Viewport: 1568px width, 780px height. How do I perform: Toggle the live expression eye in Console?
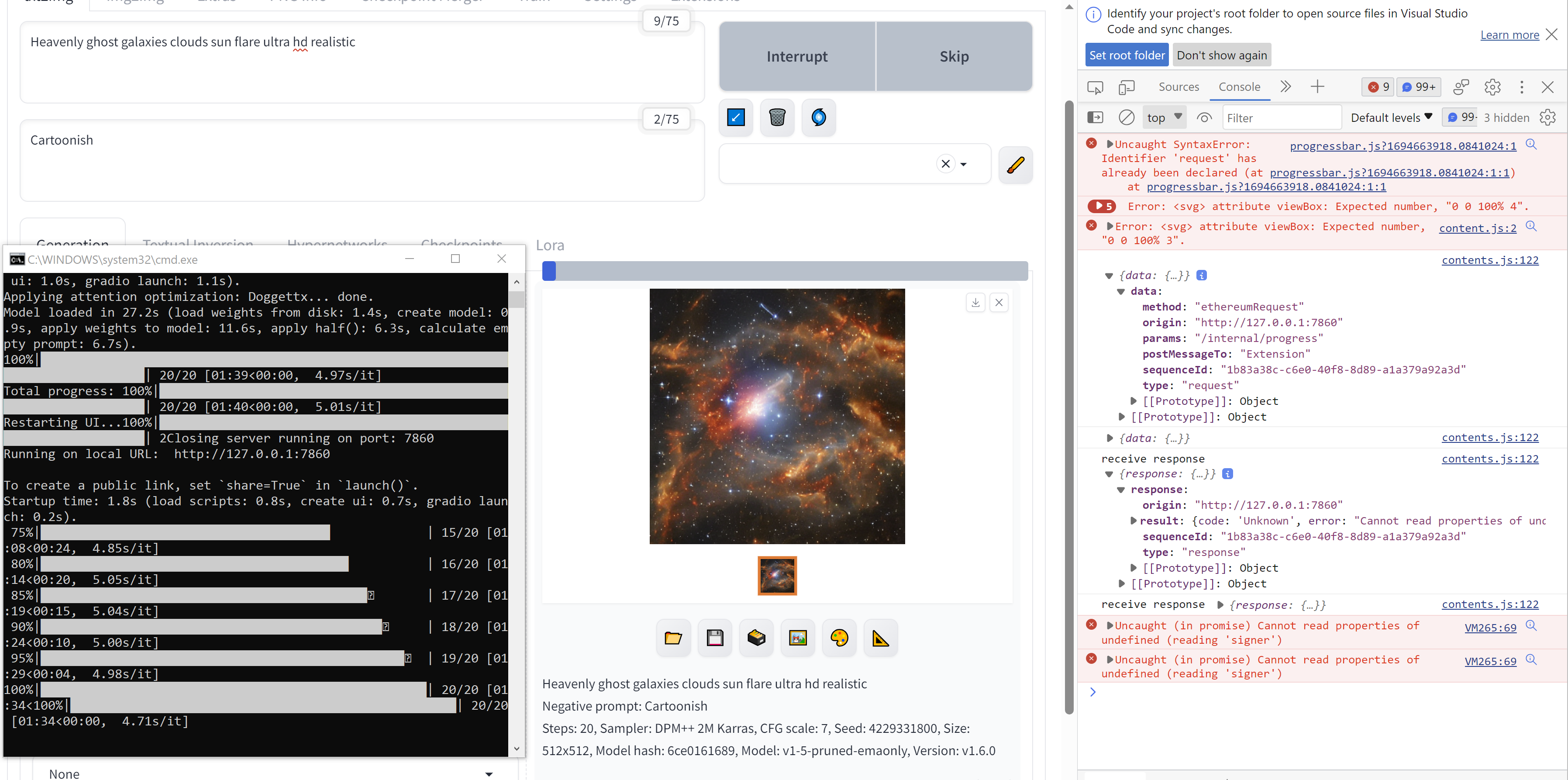click(x=1204, y=117)
